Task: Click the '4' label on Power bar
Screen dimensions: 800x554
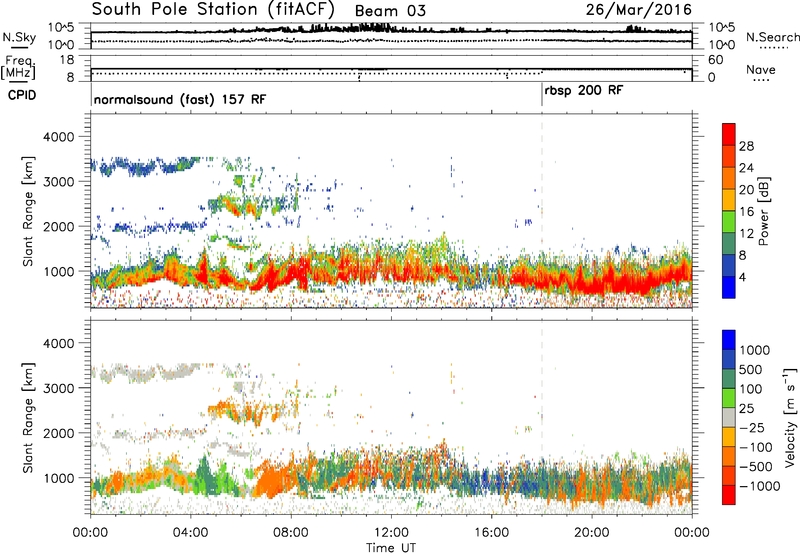Action: (742, 278)
